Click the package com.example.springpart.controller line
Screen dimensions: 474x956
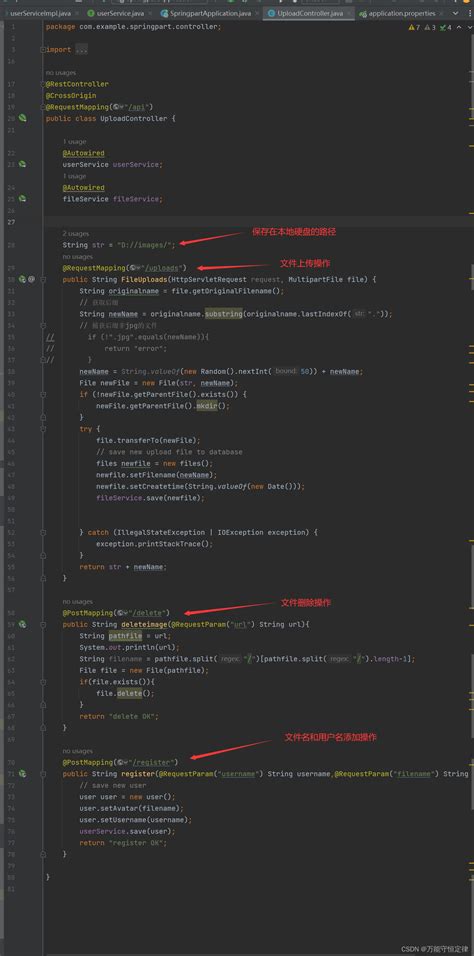(134, 26)
